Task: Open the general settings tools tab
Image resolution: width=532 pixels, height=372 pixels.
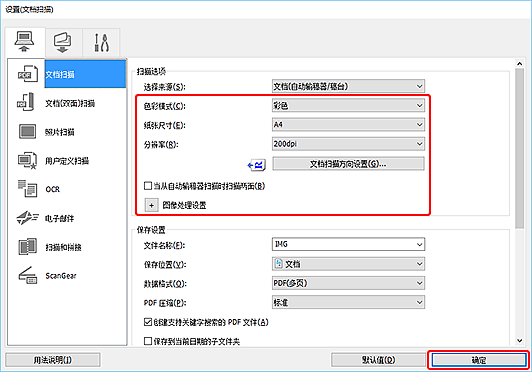Action: point(101,42)
